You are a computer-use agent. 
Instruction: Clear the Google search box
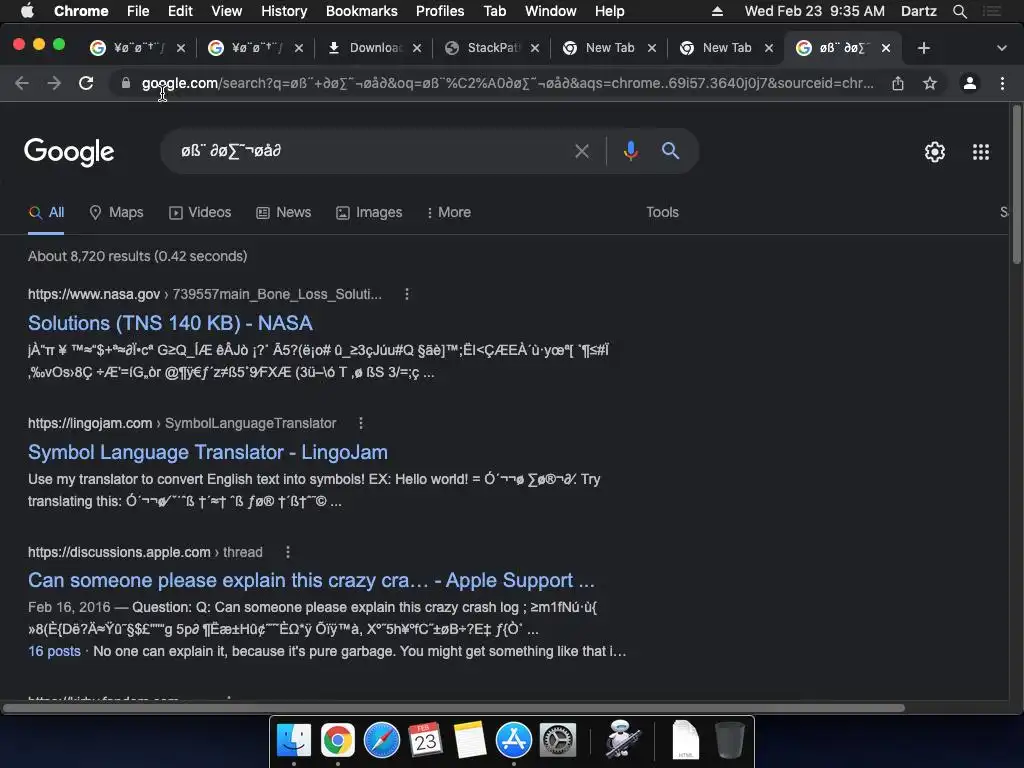(x=582, y=152)
